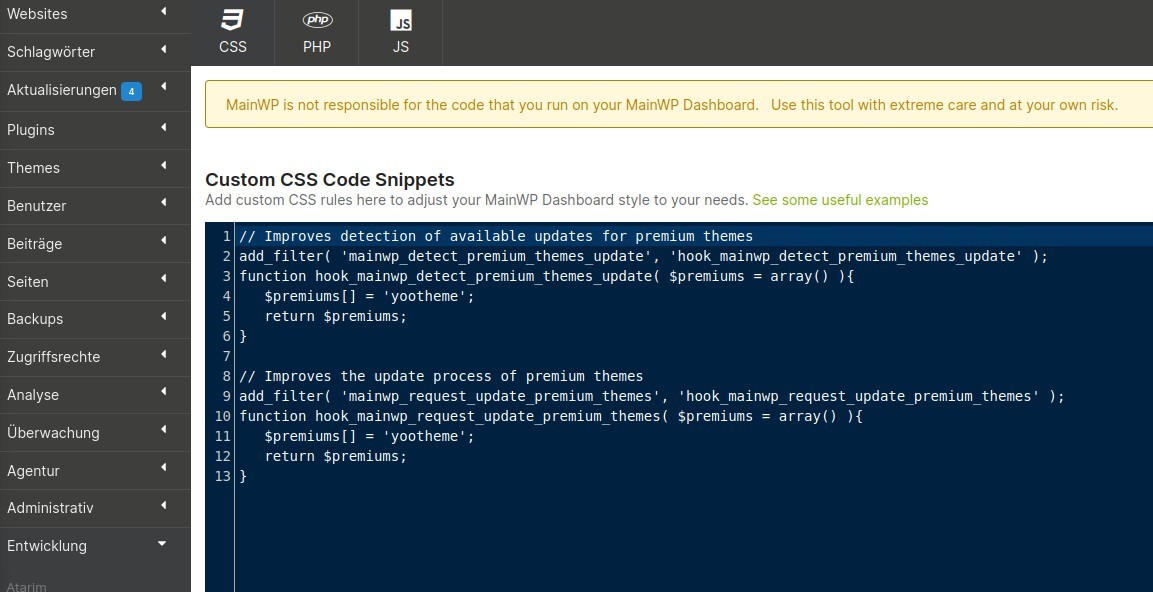Expand the Plugins submenu arrow
1153x592 pixels.
tap(163, 127)
